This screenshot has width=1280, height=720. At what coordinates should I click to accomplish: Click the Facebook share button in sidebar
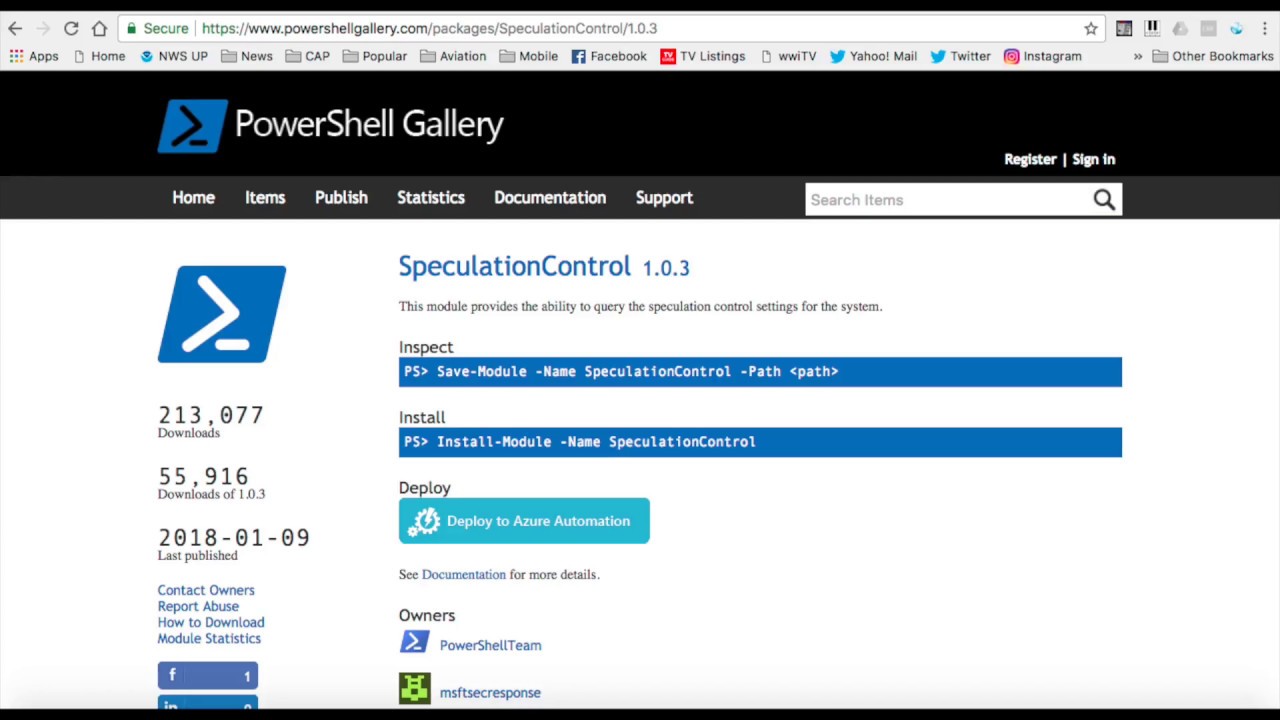click(x=207, y=676)
